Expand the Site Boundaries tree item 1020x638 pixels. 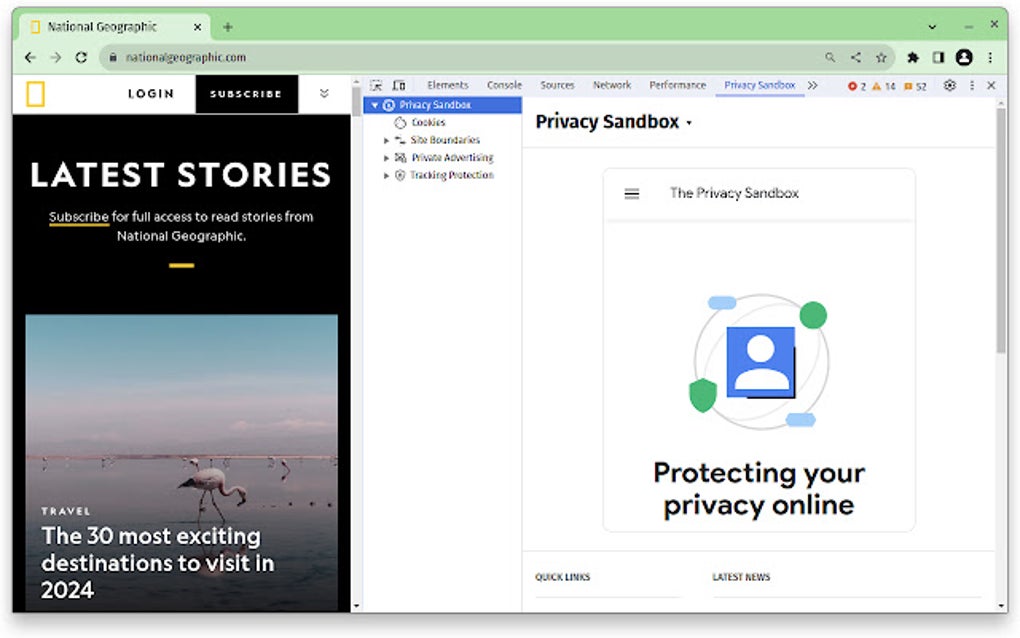tap(388, 140)
